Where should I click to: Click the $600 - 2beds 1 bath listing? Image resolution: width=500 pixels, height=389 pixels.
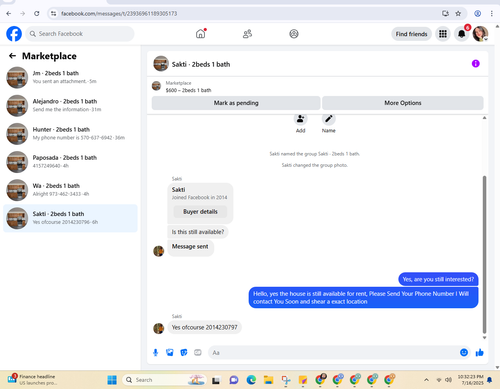coord(188,90)
